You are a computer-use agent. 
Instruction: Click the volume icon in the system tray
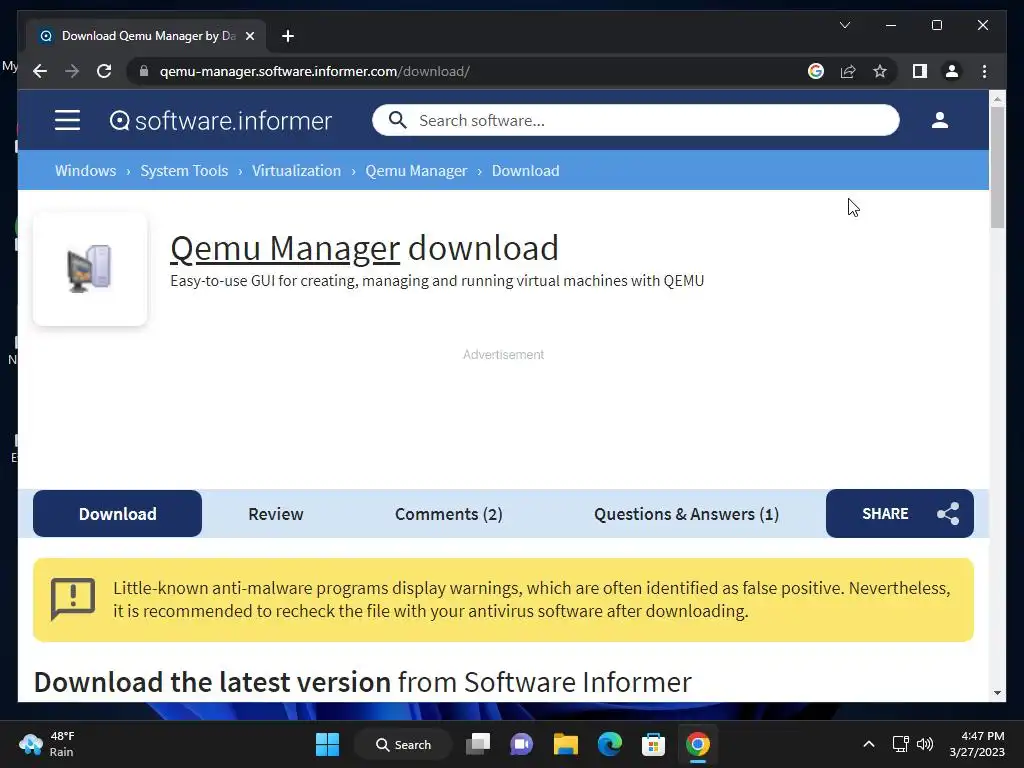coord(925,744)
